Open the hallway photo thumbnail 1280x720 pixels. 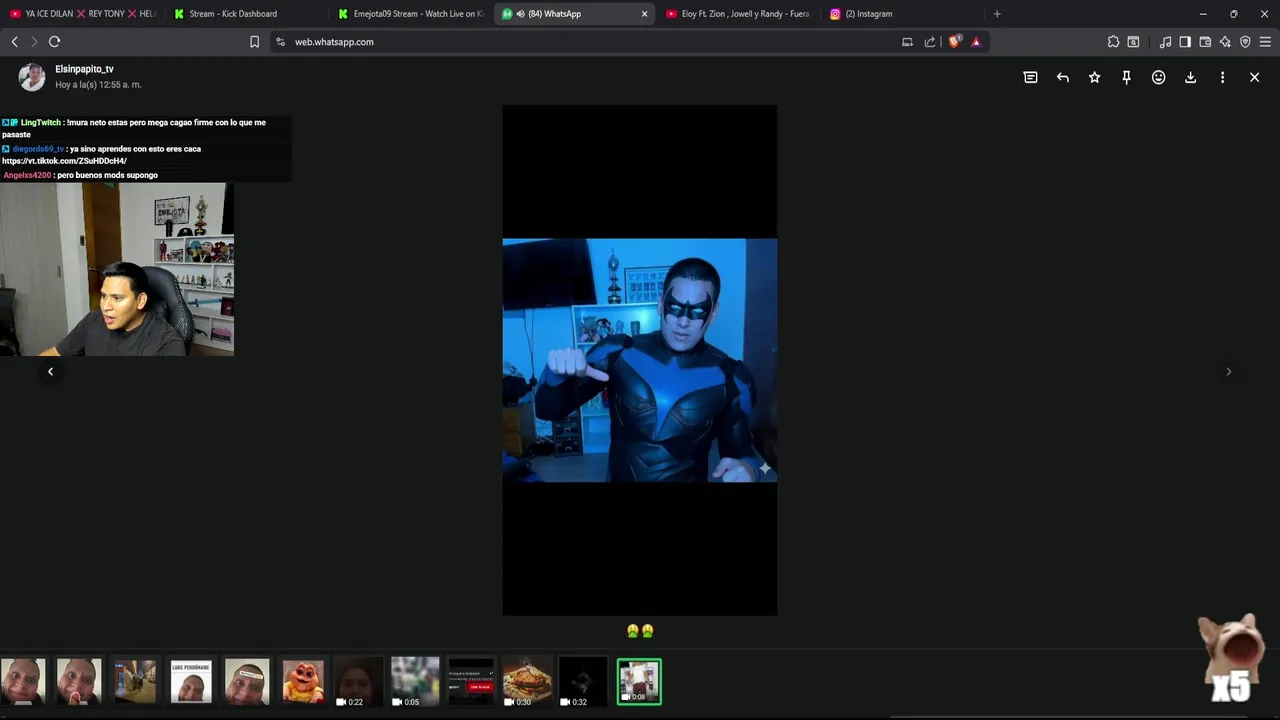(135, 681)
